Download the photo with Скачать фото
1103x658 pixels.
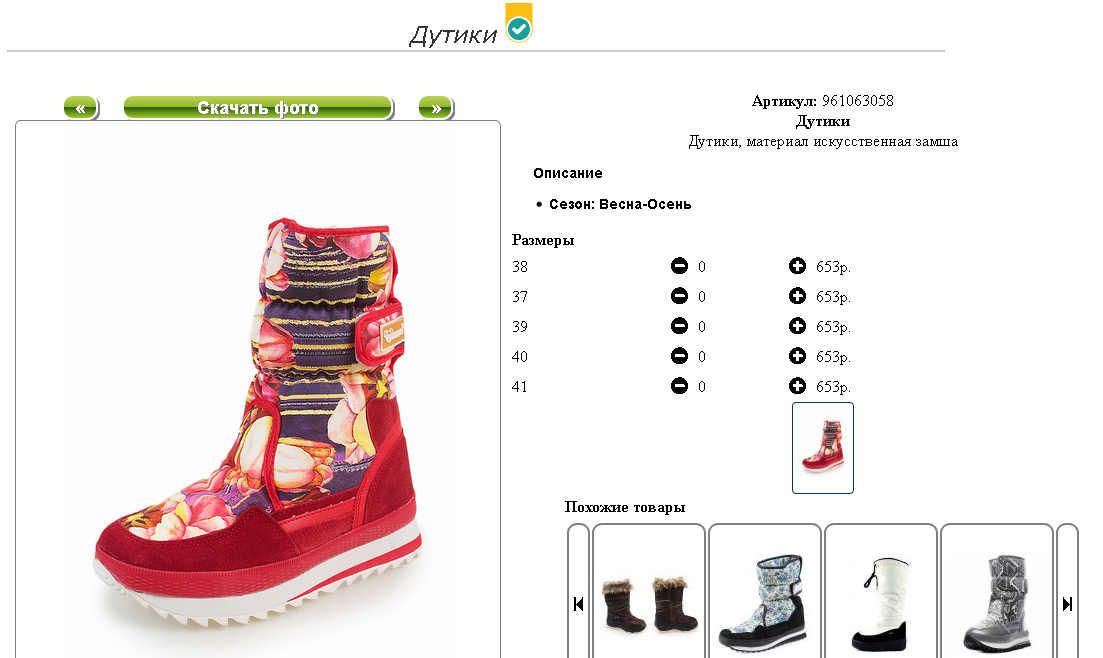[x=258, y=108]
